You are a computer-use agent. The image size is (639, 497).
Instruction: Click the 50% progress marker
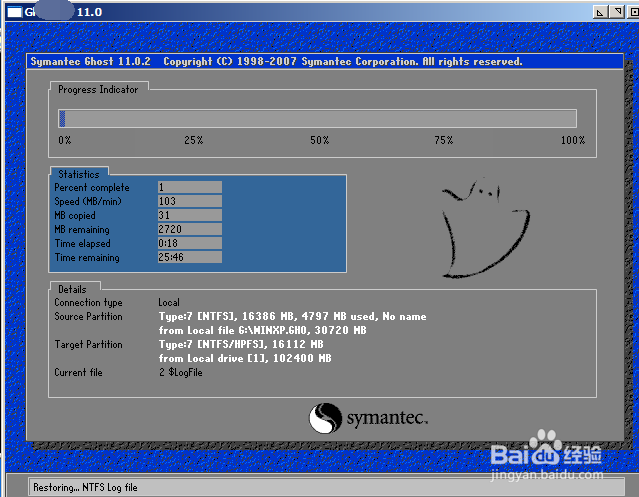[320, 140]
